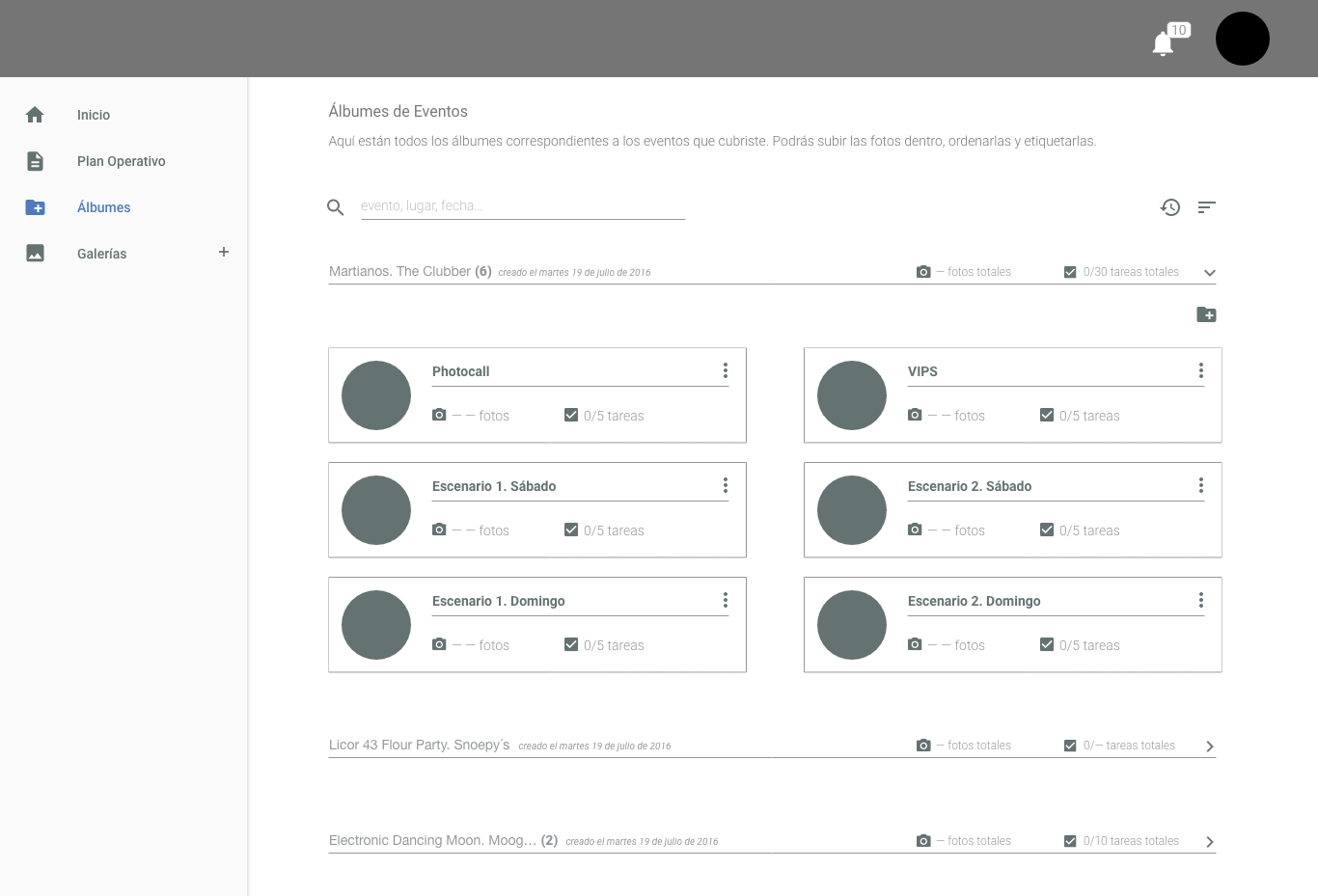Expand Electronic Dancing Moon section chevron
Screen dimensions: 1318x896
tap(1210, 842)
